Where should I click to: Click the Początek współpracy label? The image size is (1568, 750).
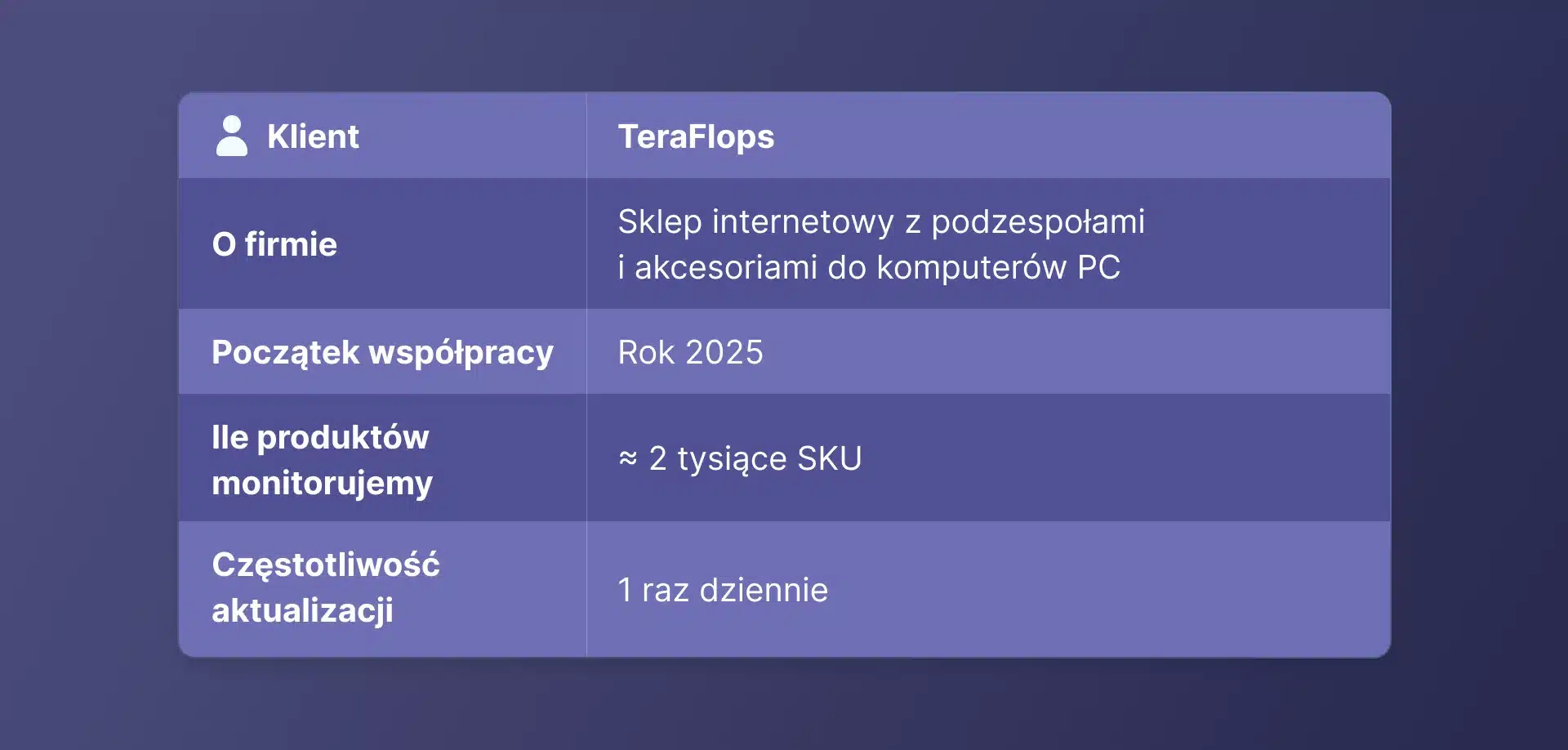(x=382, y=352)
